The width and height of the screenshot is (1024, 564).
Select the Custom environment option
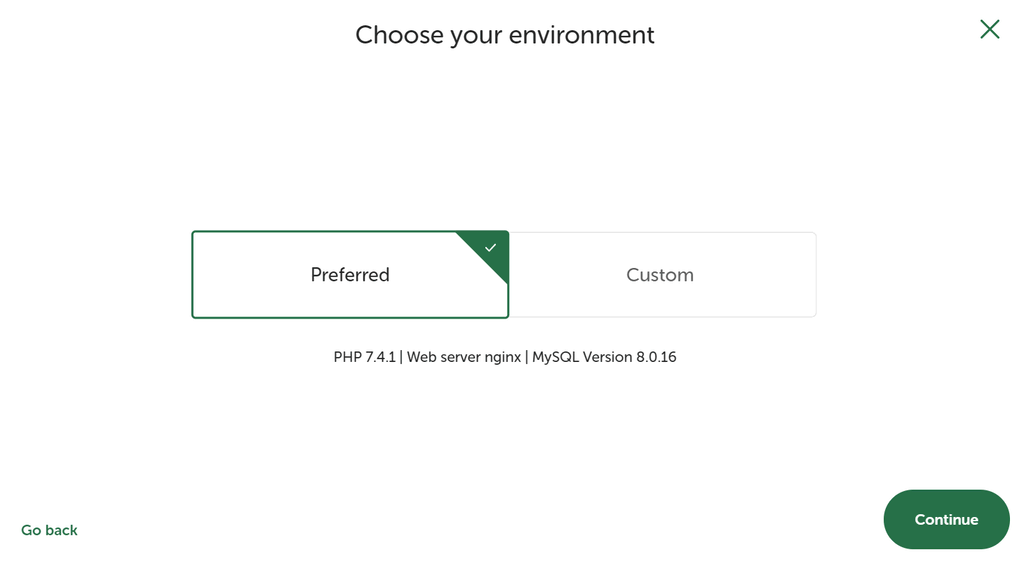pos(662,275)
